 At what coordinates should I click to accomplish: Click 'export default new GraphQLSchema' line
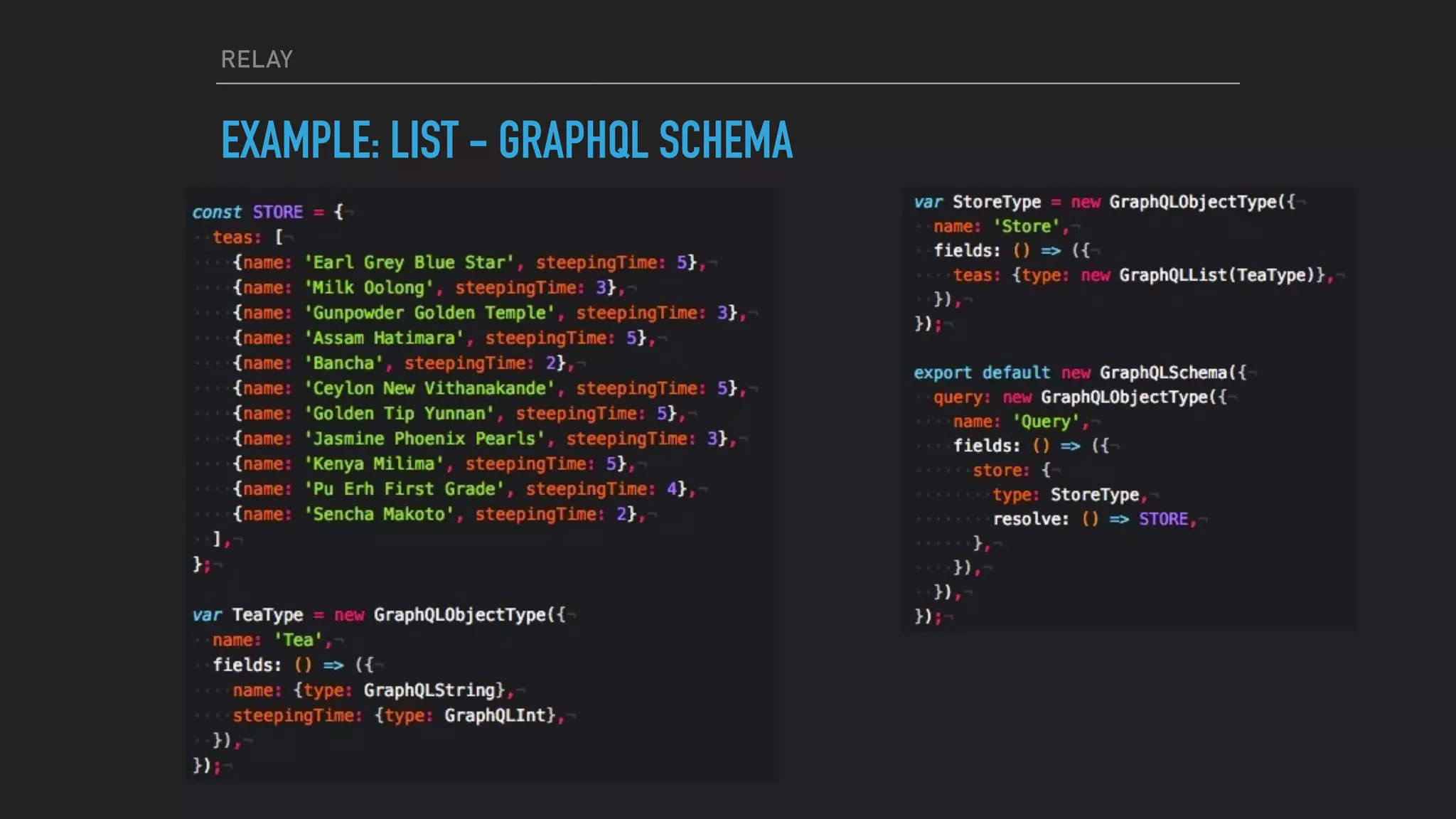[1079, 373]
